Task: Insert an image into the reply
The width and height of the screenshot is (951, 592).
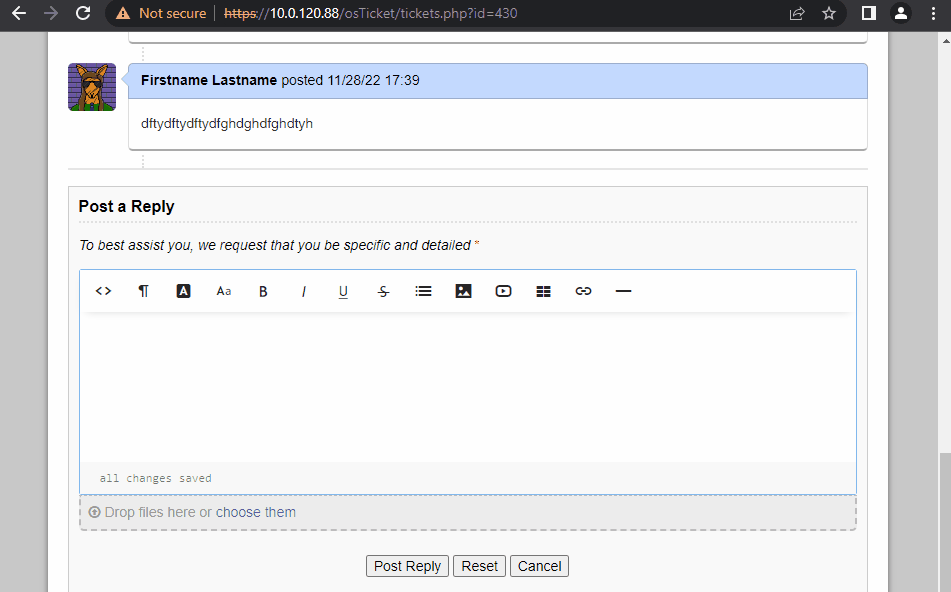Action: (x=463, y=291)
